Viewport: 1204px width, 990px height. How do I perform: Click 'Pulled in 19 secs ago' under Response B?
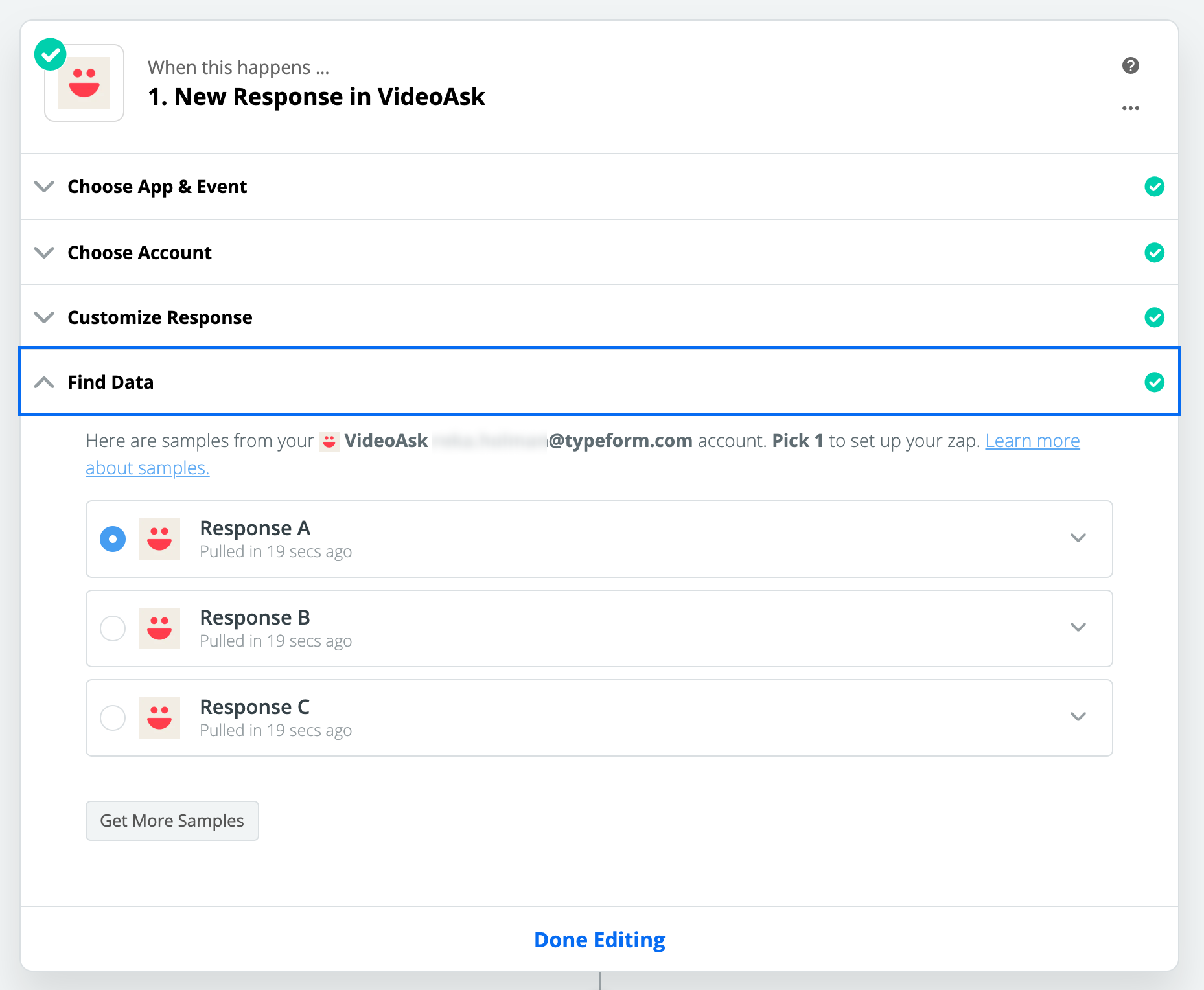coord(276,641)
